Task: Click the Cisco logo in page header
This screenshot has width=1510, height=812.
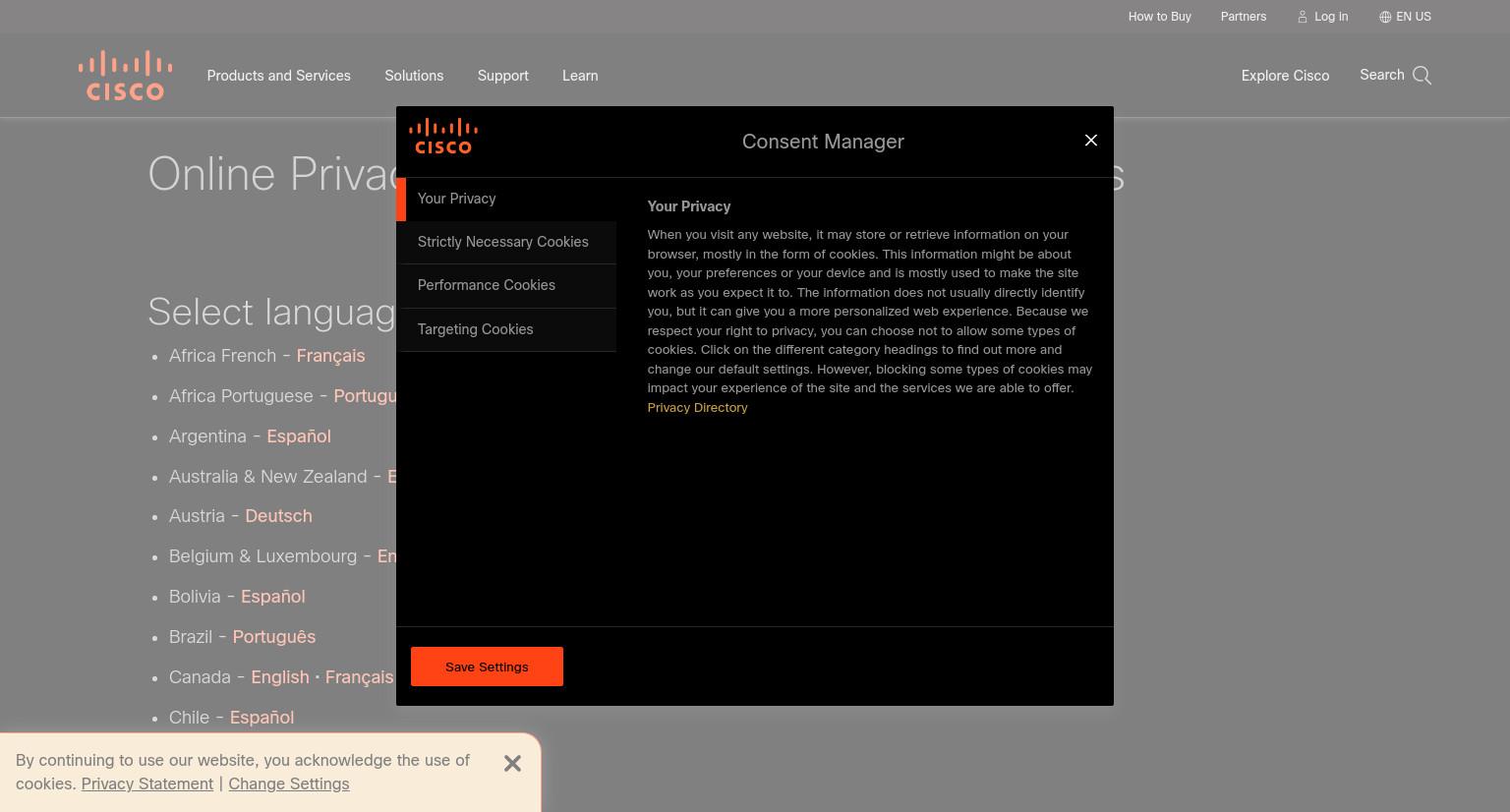Action: (x=125, y=76)
